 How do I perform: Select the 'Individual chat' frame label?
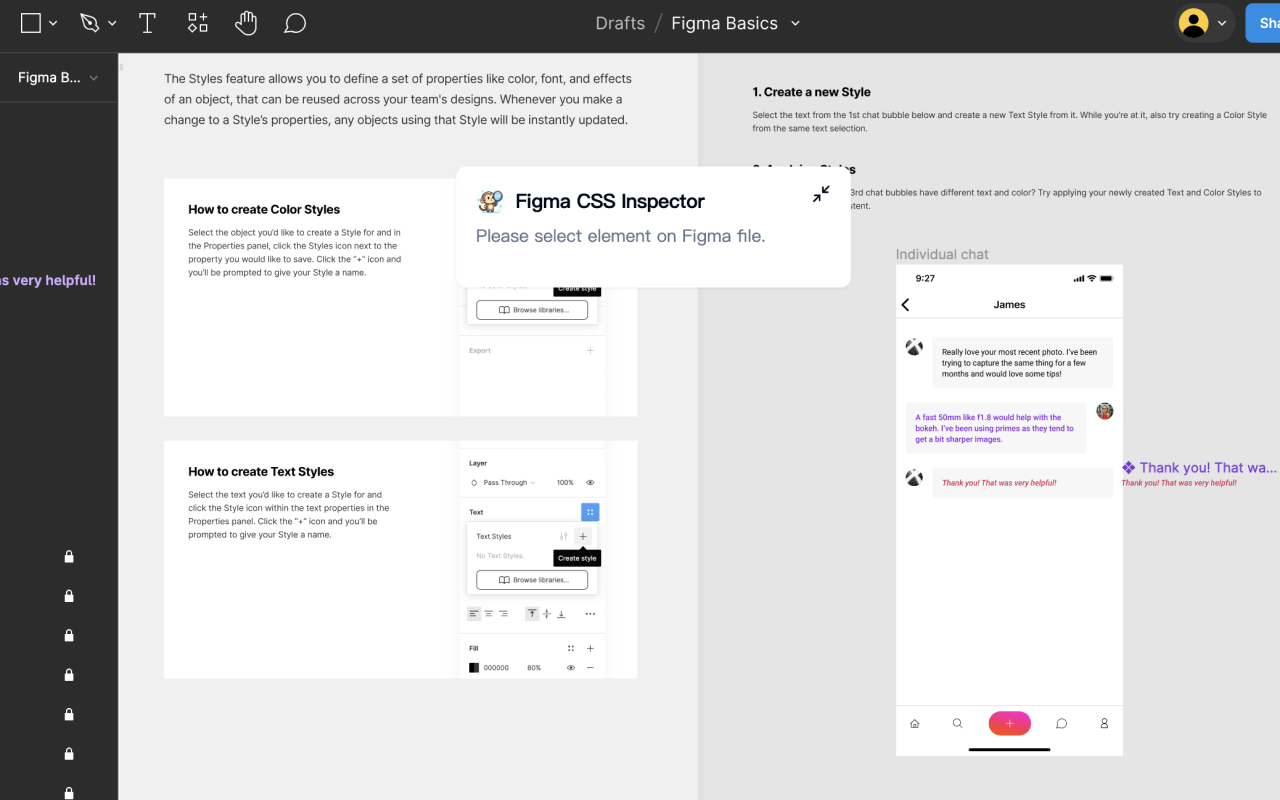942,254
